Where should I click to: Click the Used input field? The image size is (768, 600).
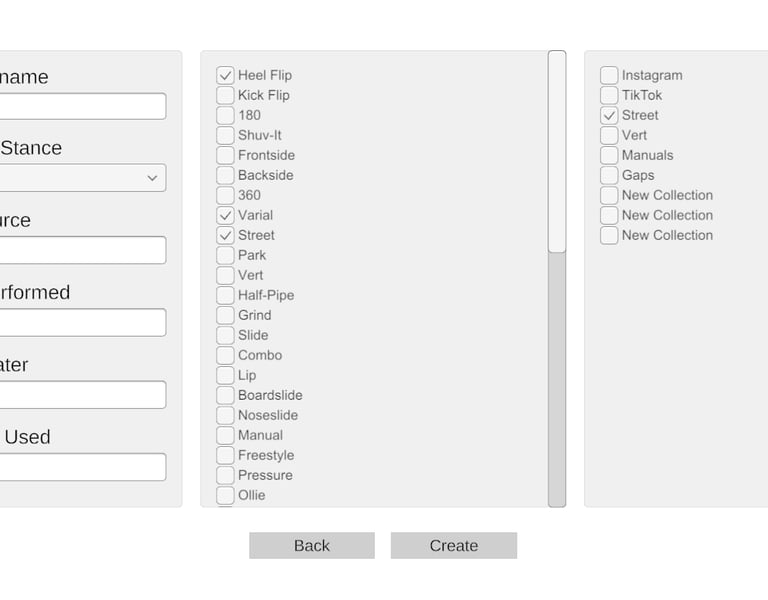pyautogui.click(x=82, y=467)
